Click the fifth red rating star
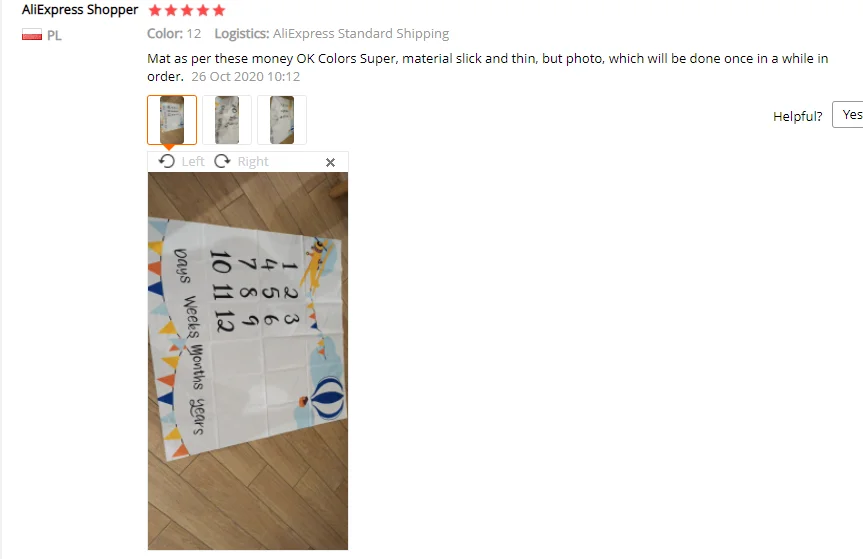Screen dimensions: 863x559 [x=219, y=10]
